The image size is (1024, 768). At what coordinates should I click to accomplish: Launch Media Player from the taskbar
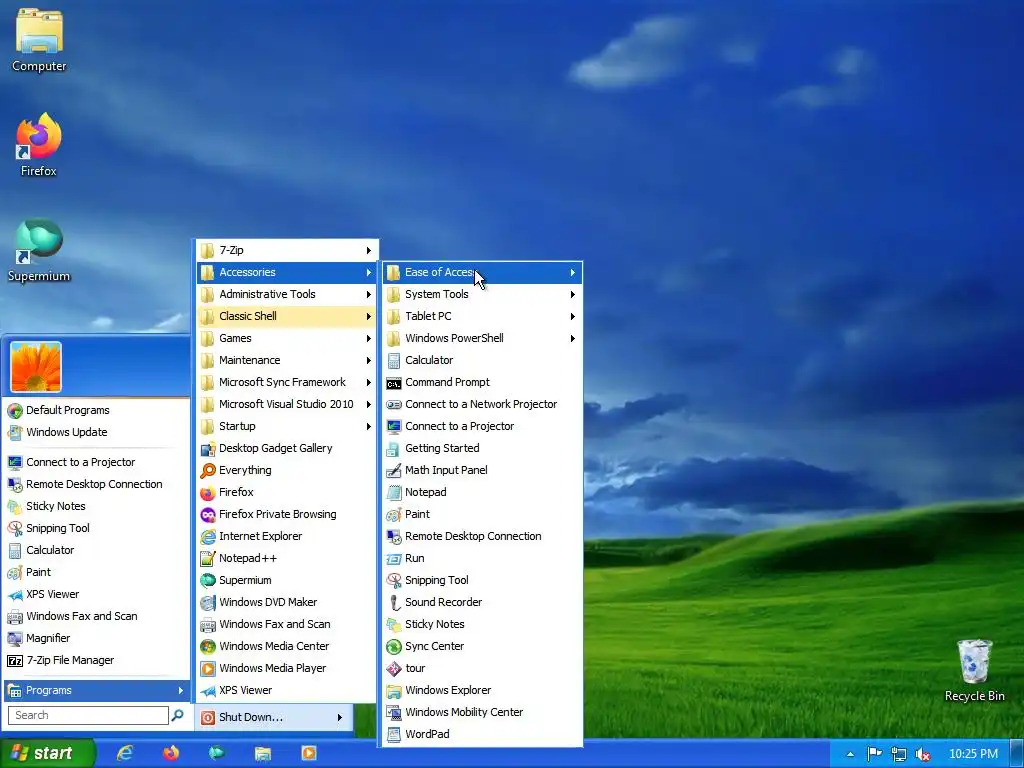point(308,753)
